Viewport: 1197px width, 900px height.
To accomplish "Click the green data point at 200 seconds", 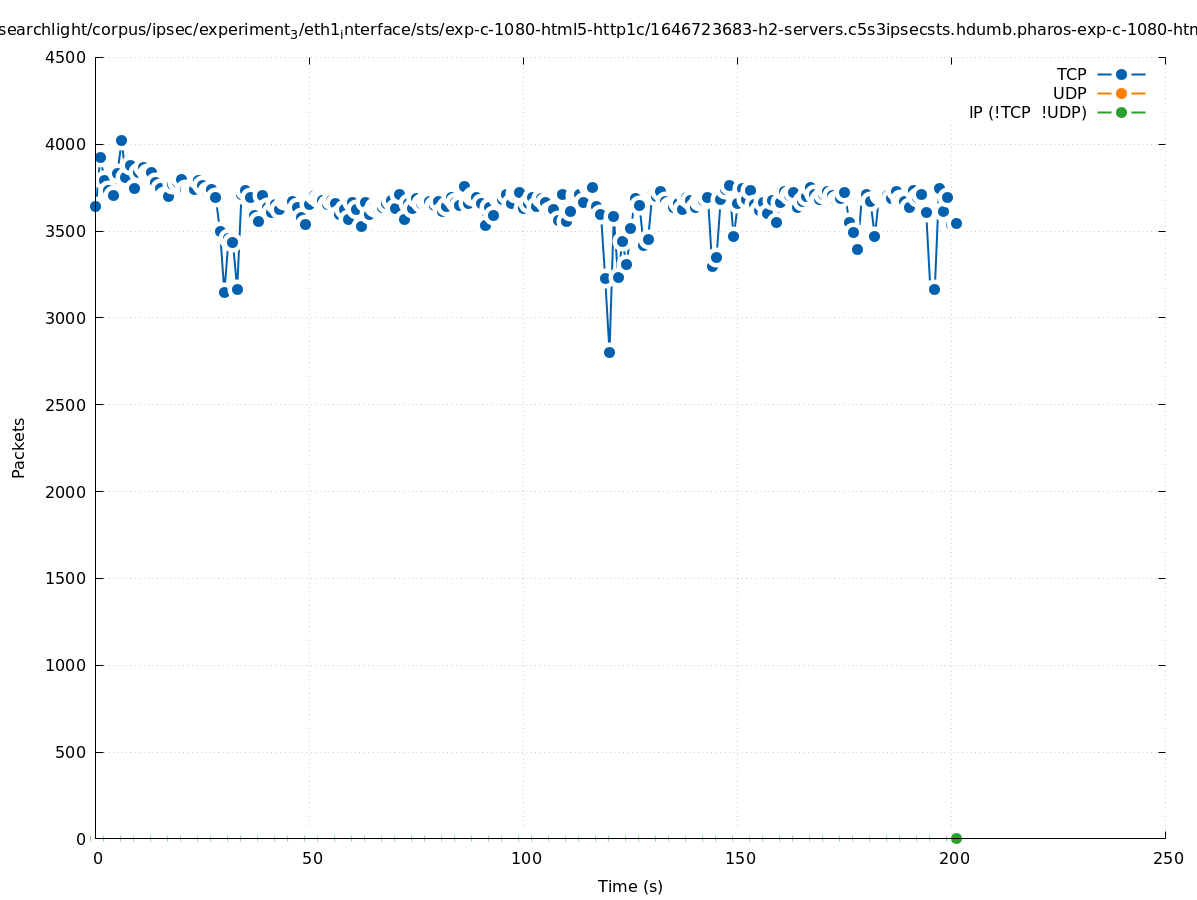I will pyautogui.click(x=956, y=838).
